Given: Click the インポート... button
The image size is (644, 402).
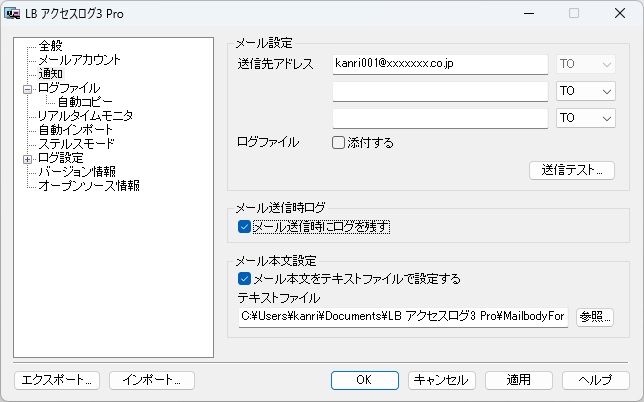Looking at the screenshot, I should click(152, 380).
